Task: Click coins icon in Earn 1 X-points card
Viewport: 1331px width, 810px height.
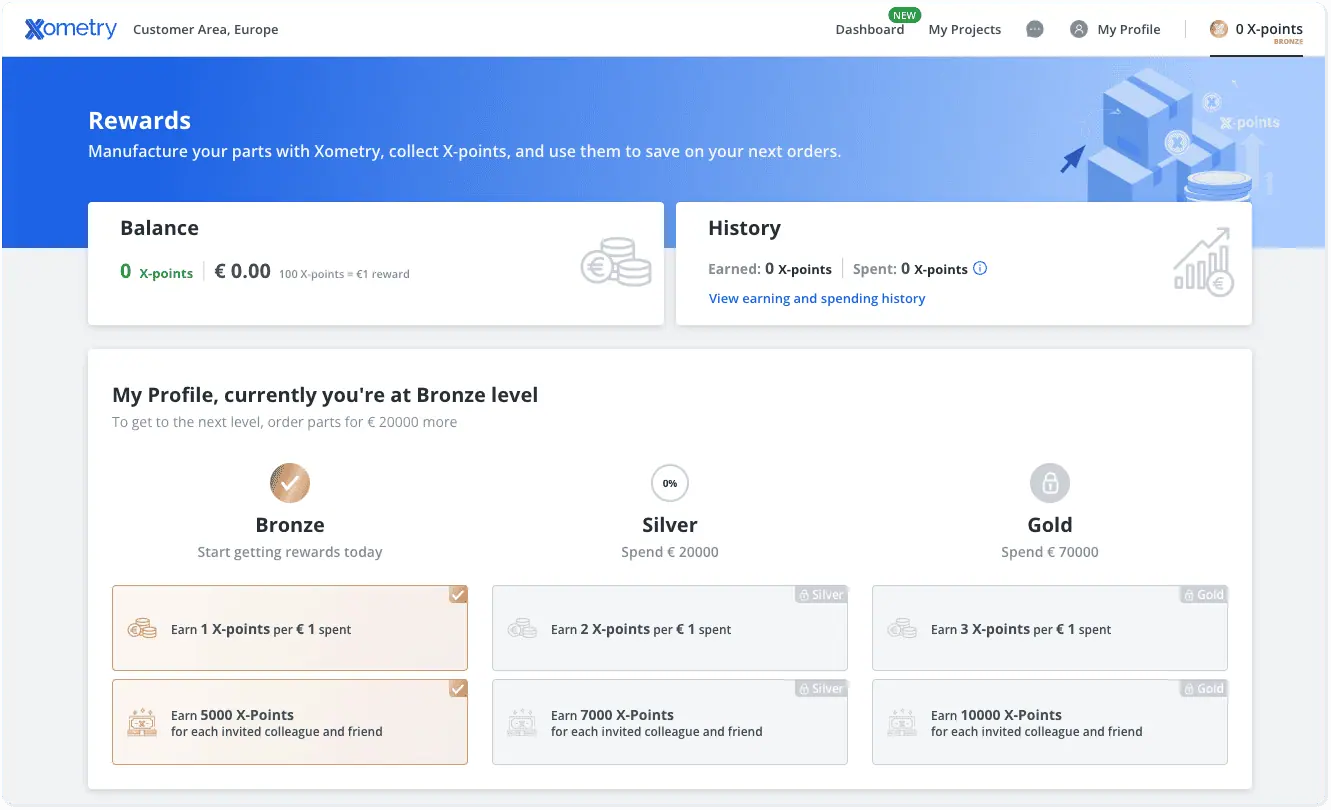Action: (x=142, y=629)
